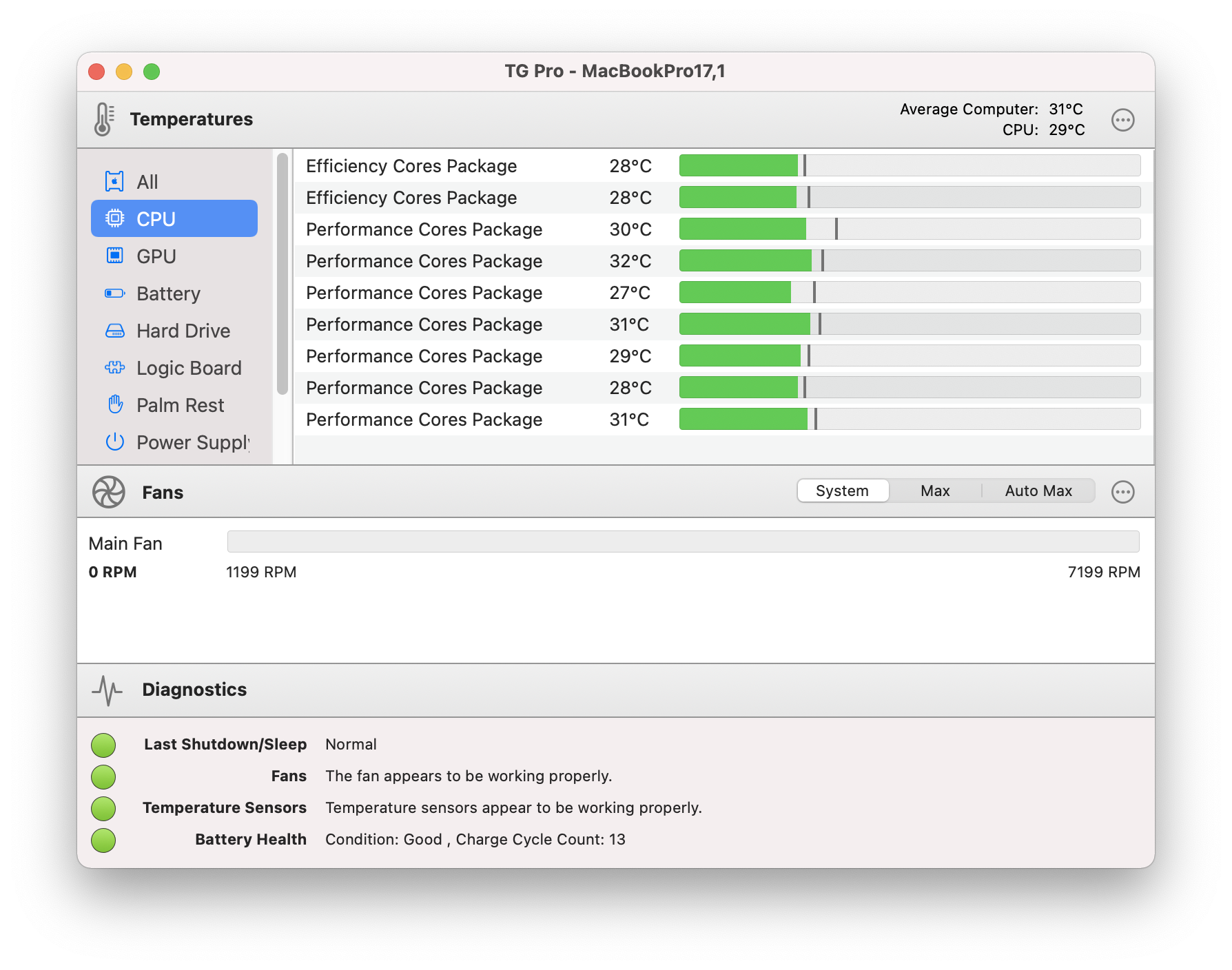Click the Diagnostics pulse icon
The height and width of the screenshot is (970, 1232).
(107, 690)
